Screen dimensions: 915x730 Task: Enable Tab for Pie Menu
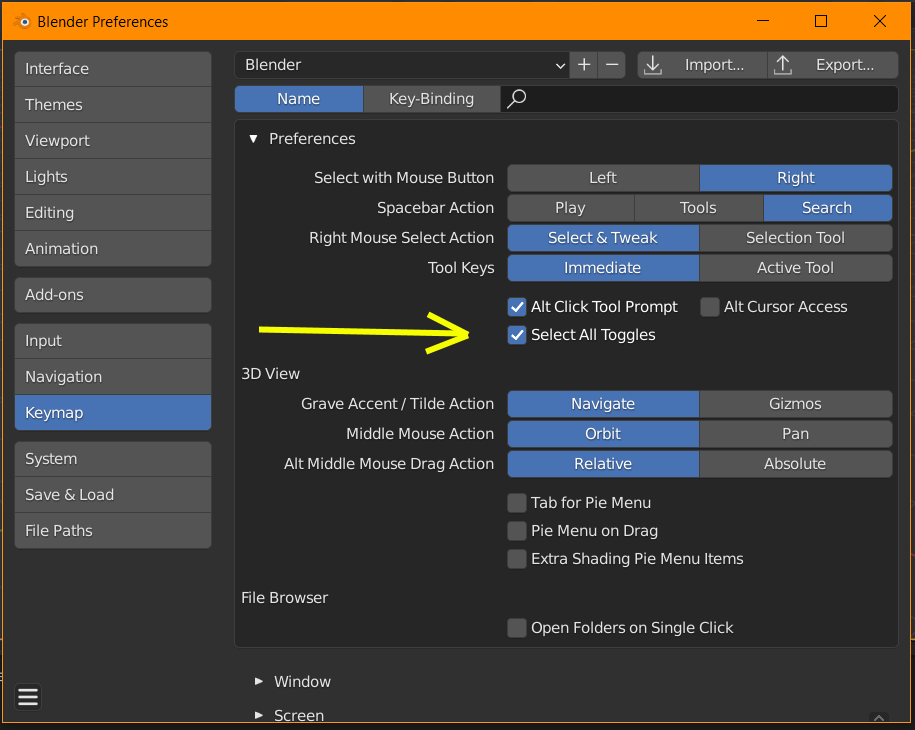pyautogui.click(x=517, y=503)
